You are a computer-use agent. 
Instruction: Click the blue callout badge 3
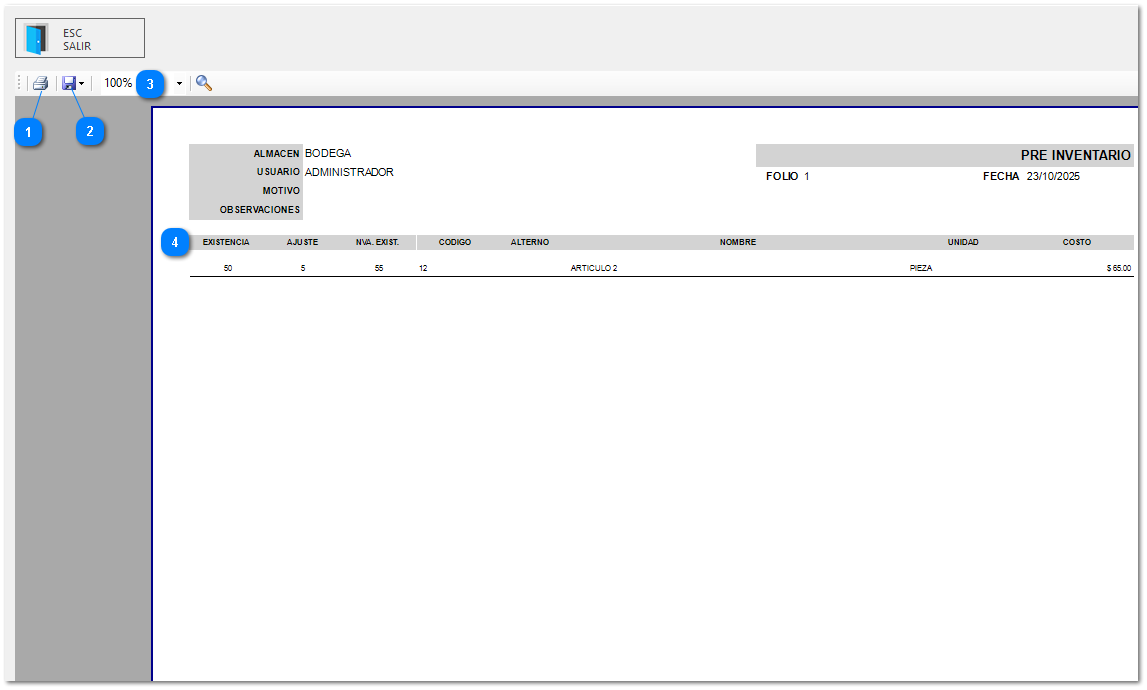(x=150, y=84)
